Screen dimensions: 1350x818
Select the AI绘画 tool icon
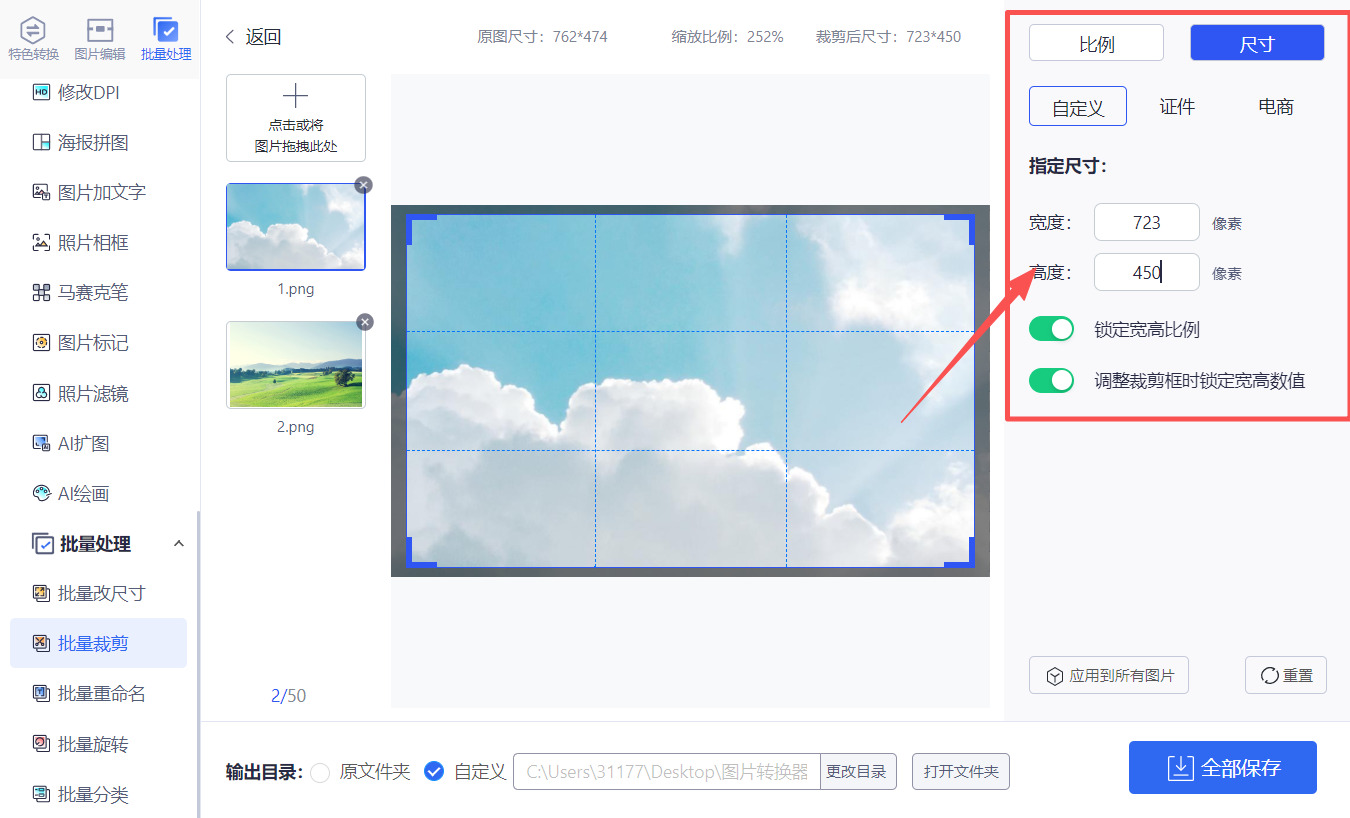pos(41,493)
